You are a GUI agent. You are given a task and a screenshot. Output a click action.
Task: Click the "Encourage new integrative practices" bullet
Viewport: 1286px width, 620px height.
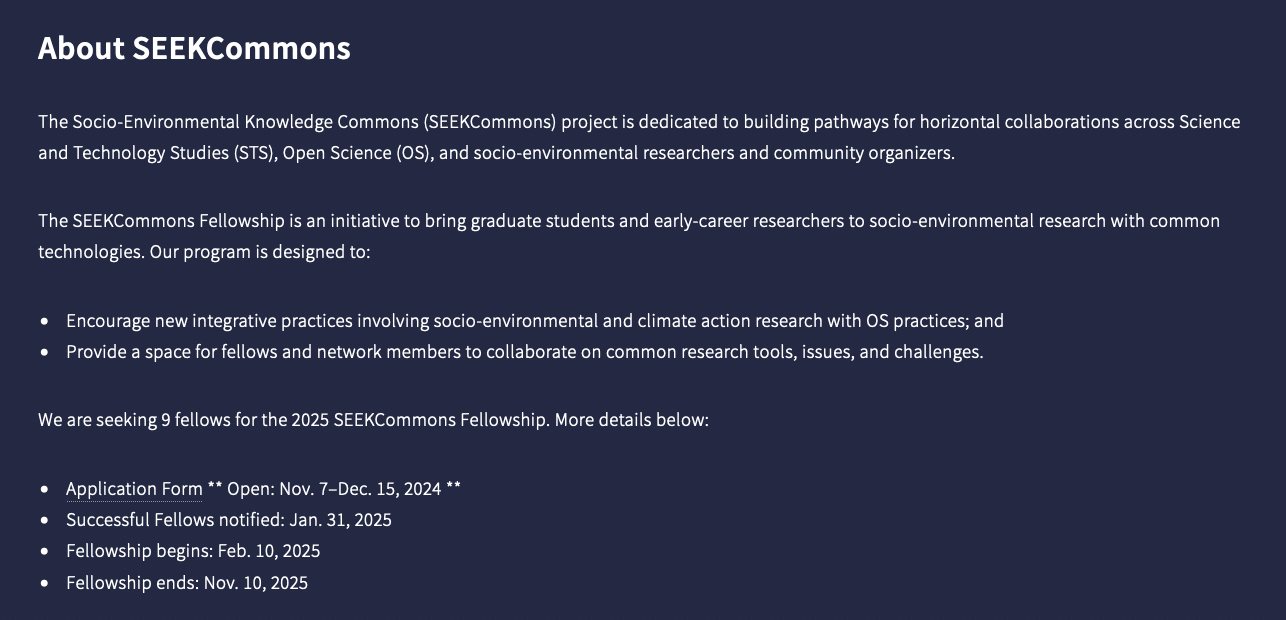534,321
